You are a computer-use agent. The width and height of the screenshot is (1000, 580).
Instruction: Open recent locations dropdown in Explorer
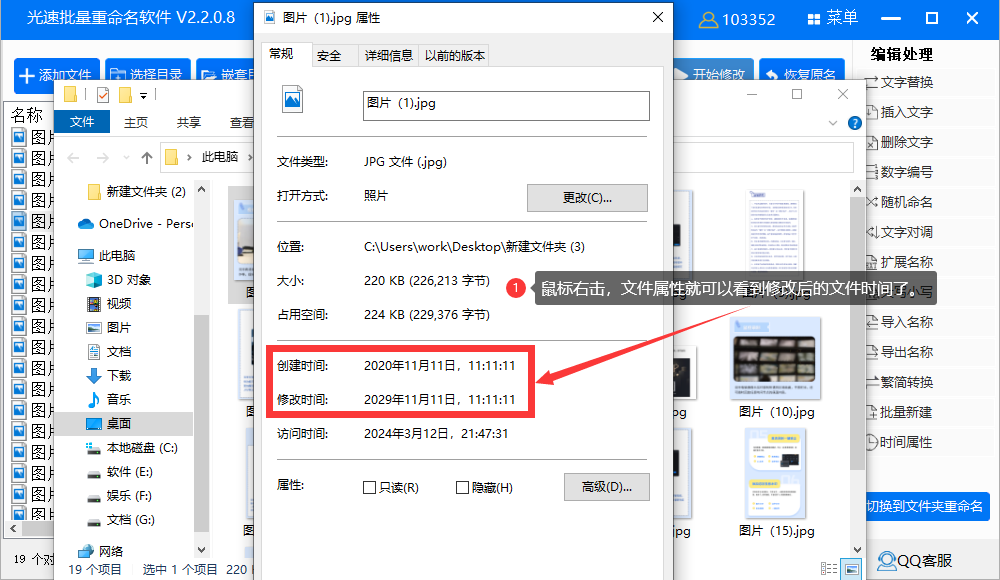pyautogui.click(x=126, y=158)
